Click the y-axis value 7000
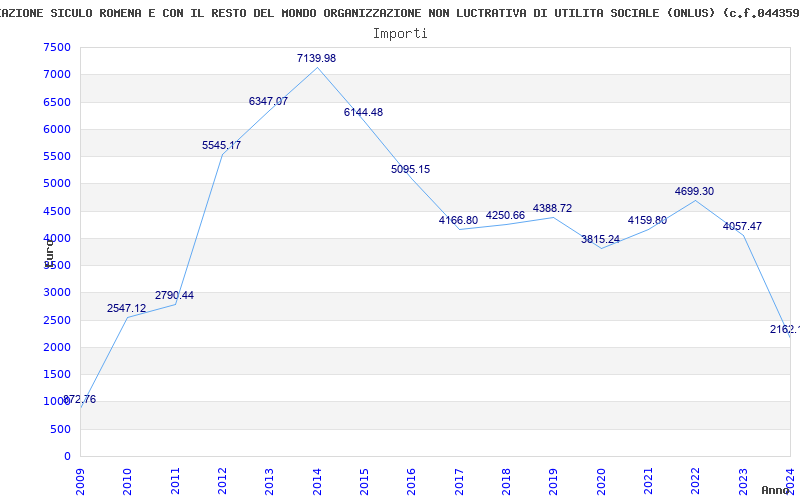800x500 pixels. tap(58, 74)
